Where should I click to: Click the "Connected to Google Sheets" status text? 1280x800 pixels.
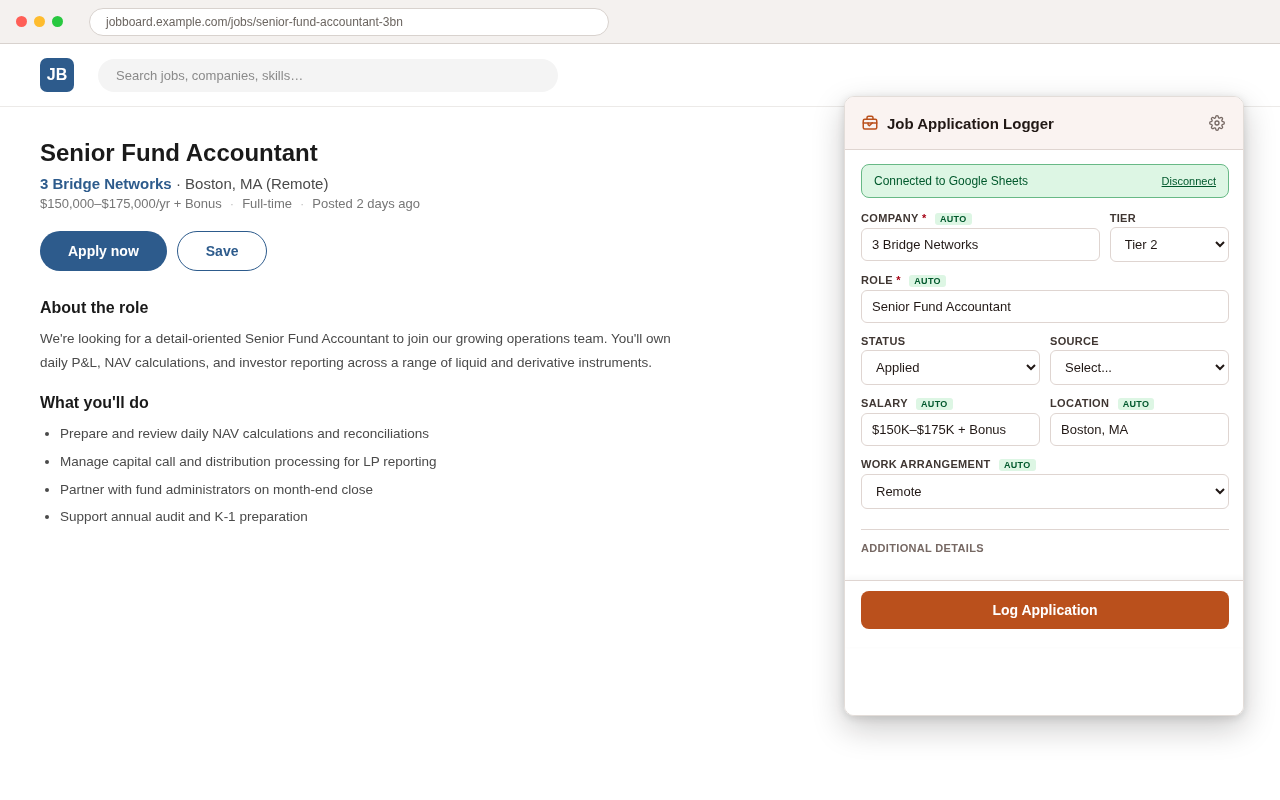tap(951, 181)
